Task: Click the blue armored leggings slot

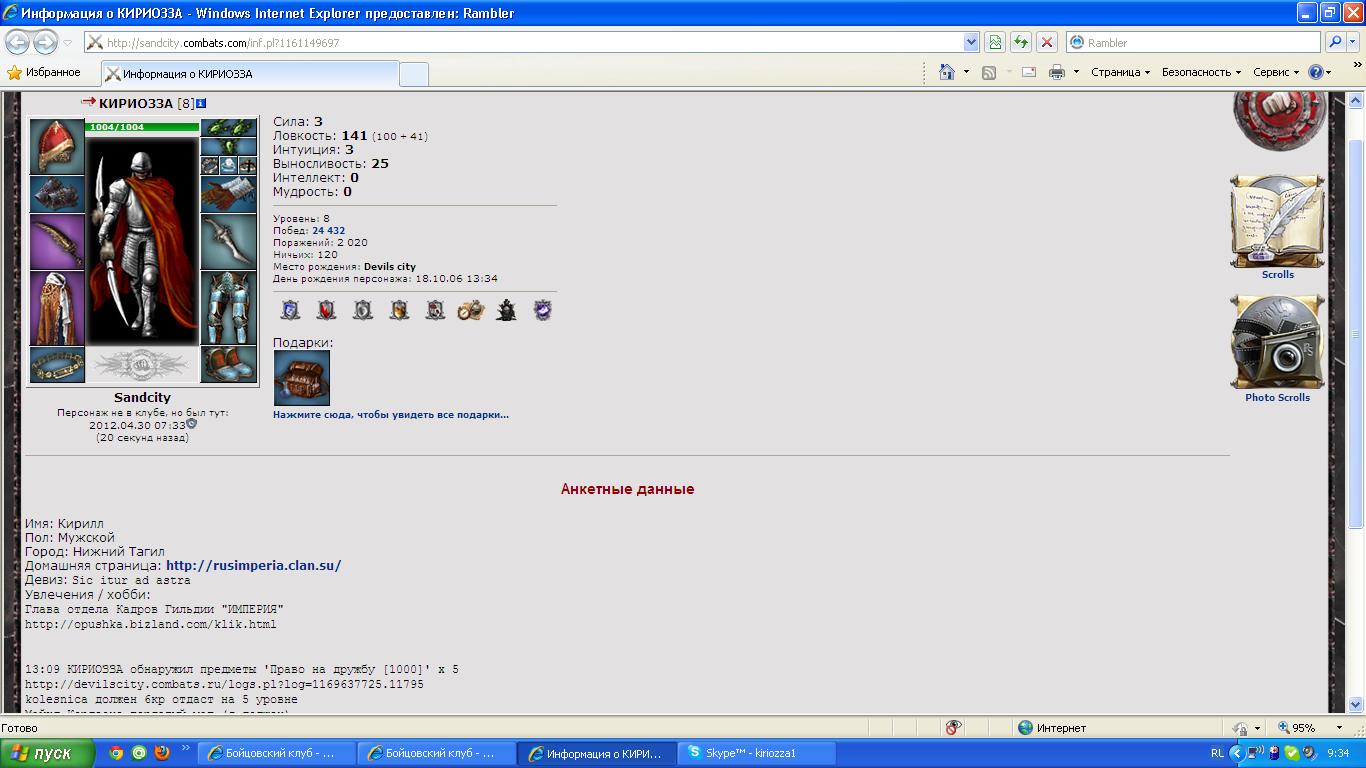Action: pyautogui.click(x=229, y=308)
